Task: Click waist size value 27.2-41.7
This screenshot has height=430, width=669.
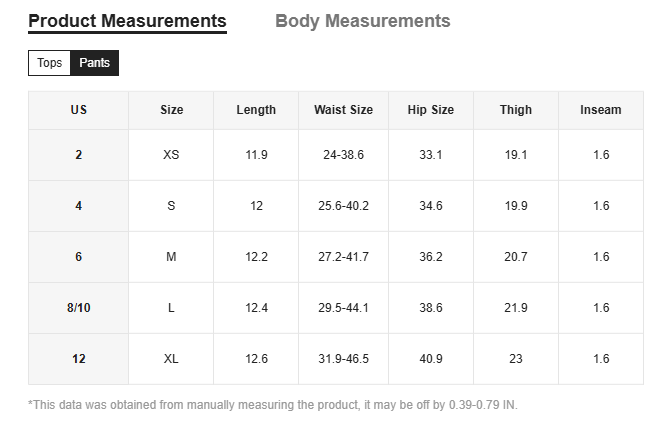Action: (x=343, y=257)
